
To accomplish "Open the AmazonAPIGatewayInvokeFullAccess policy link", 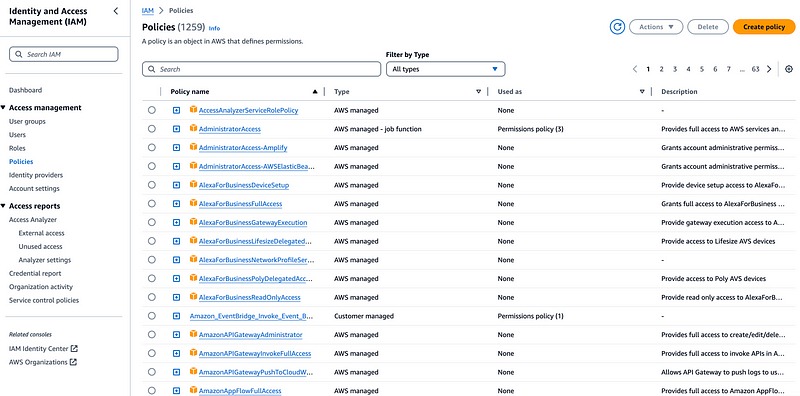I will point(255,354).
